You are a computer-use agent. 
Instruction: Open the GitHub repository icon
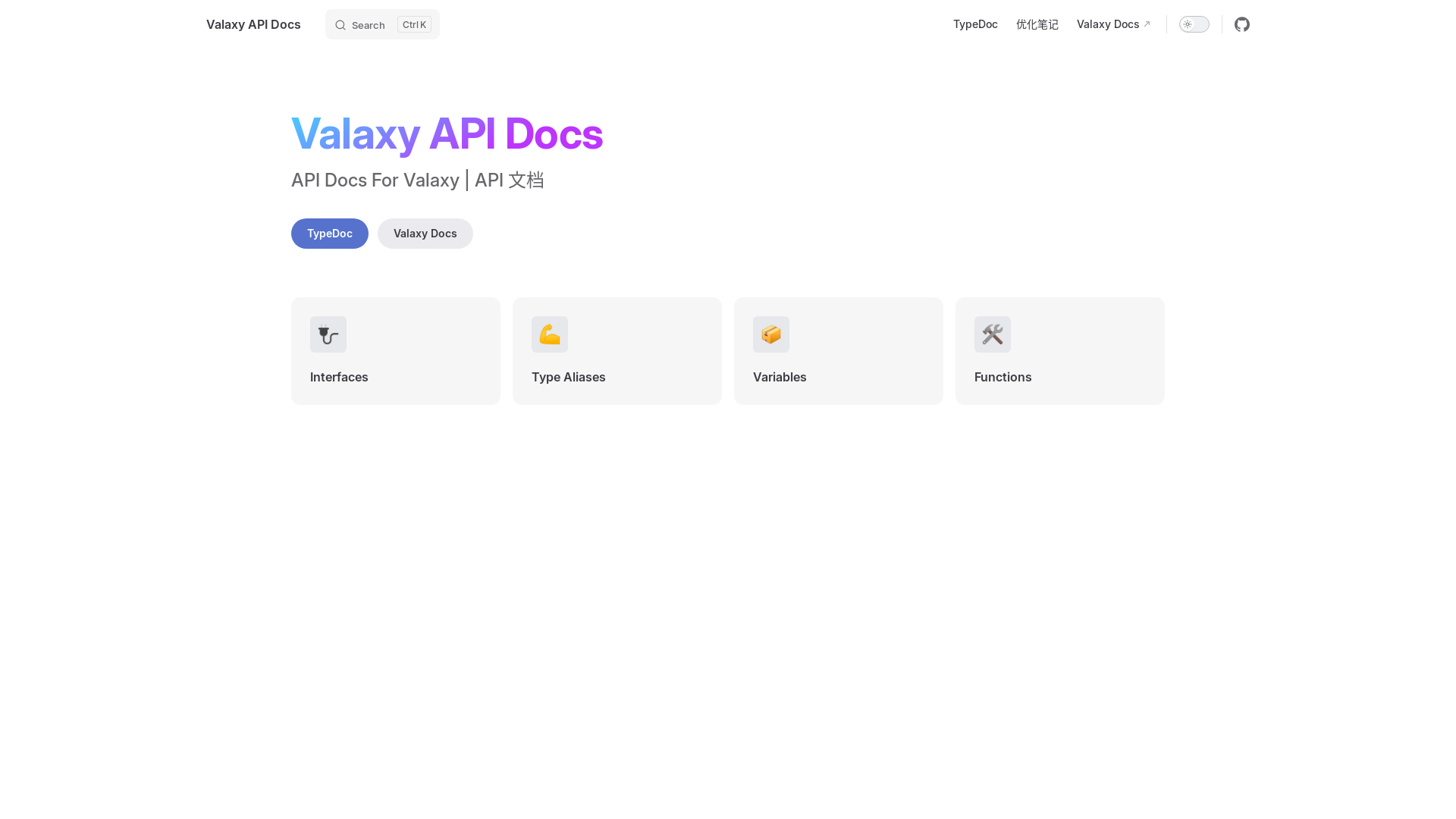(1242, 24)
